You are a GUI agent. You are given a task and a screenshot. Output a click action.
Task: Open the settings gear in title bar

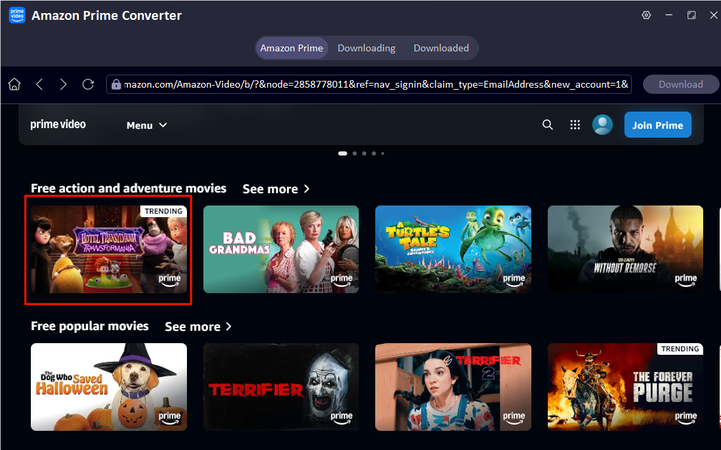click(646, 15)
